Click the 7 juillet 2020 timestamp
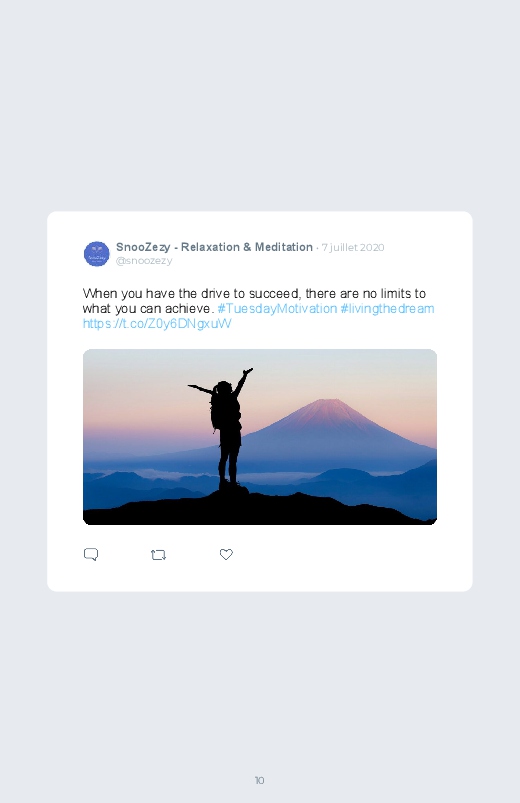This screenshot has height=803, width=520. [x=353, y=247]
